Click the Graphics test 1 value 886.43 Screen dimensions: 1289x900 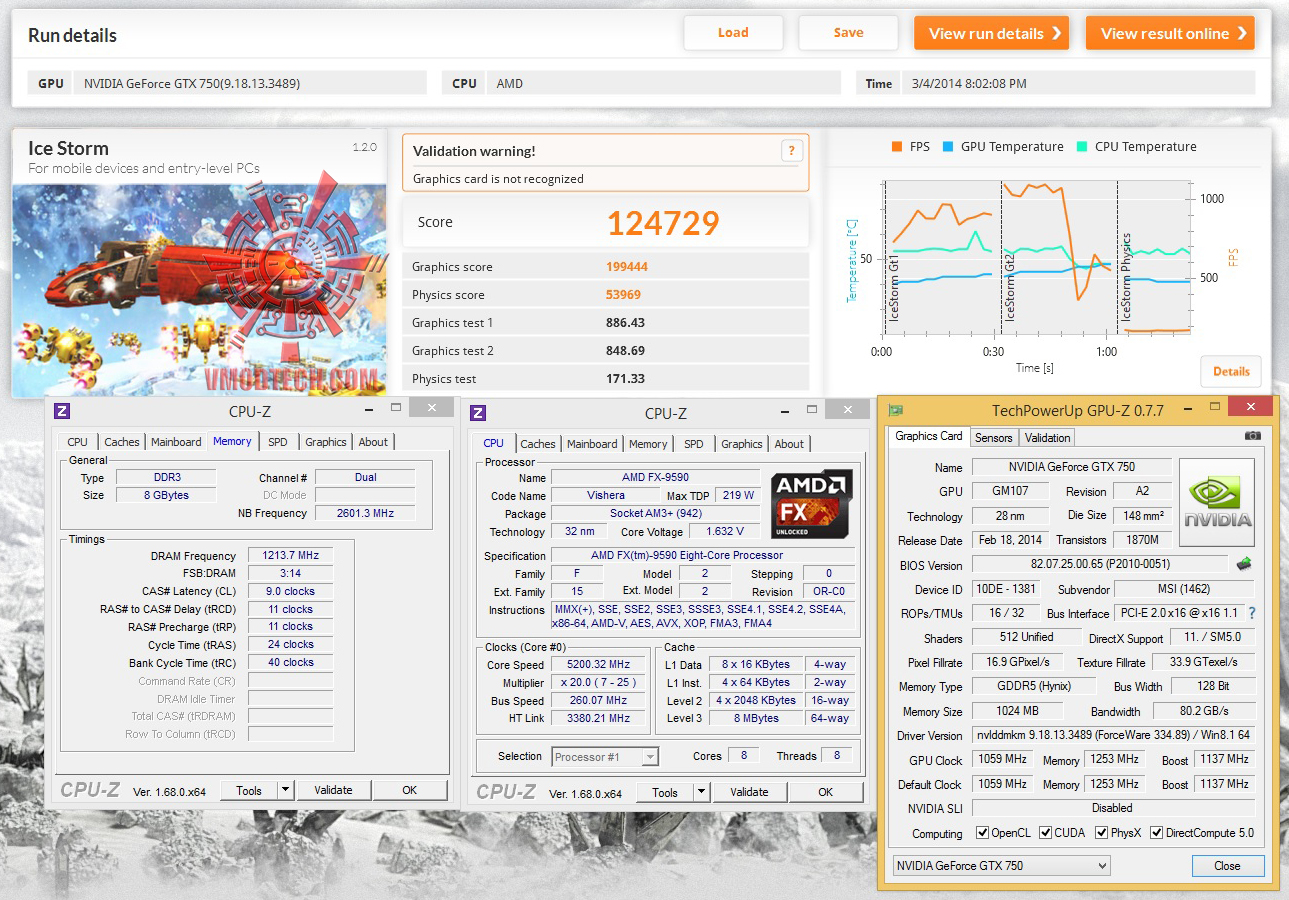point(626,323)
